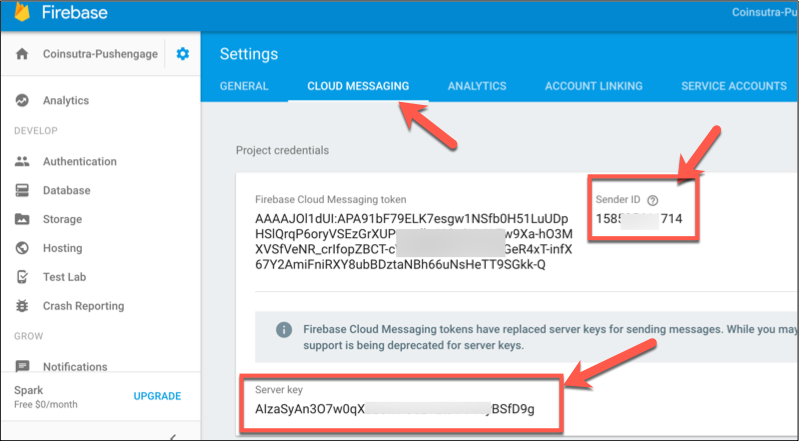
Task: Click the Test Lab checklist icon
Action: 22,277
